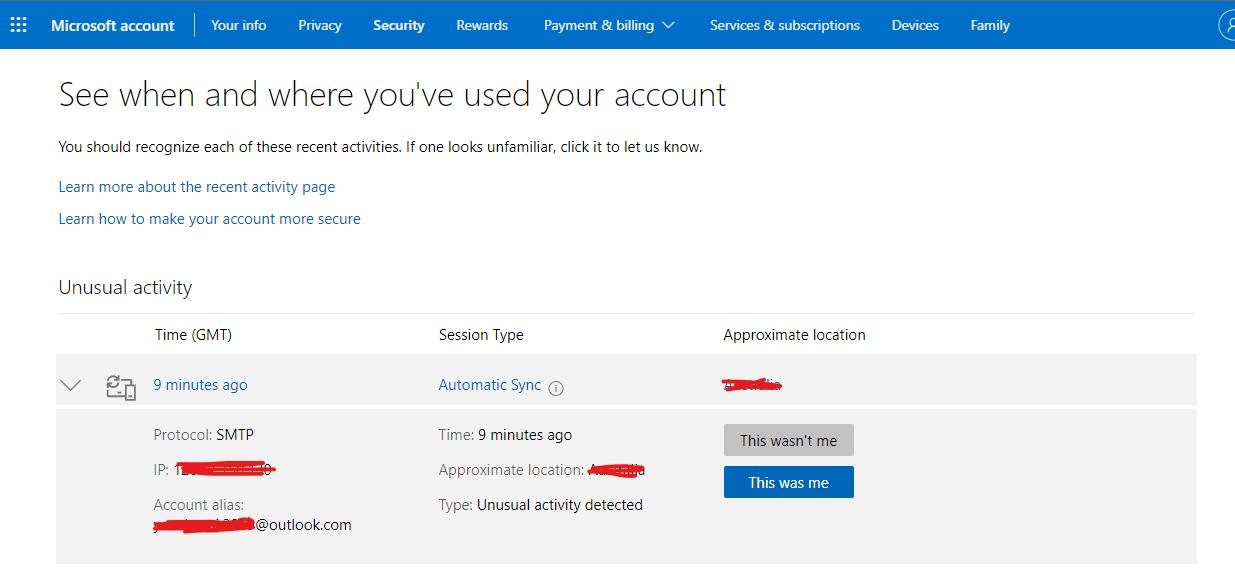Click the Unusual activity section heading

pyautogui.click(x=125, y=288)
